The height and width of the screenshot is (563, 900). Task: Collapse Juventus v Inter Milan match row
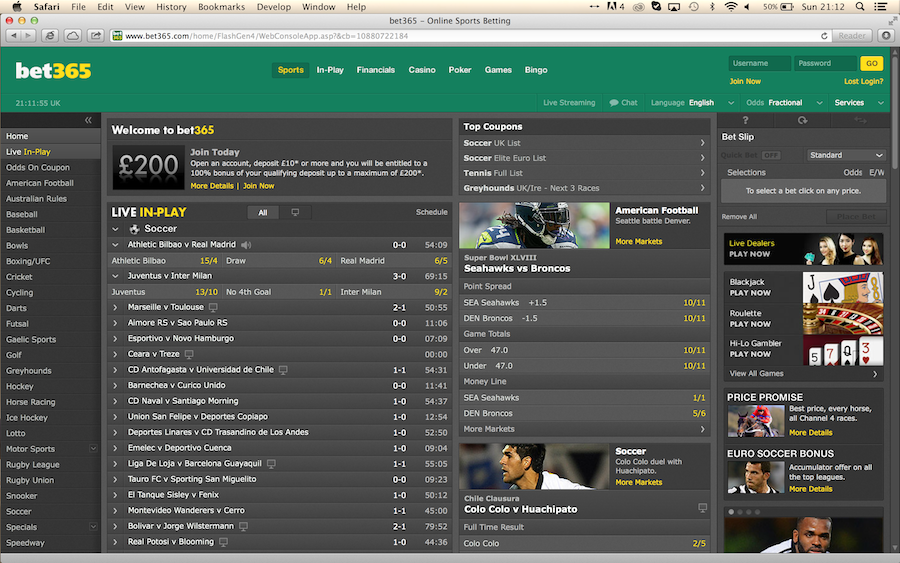115,276
